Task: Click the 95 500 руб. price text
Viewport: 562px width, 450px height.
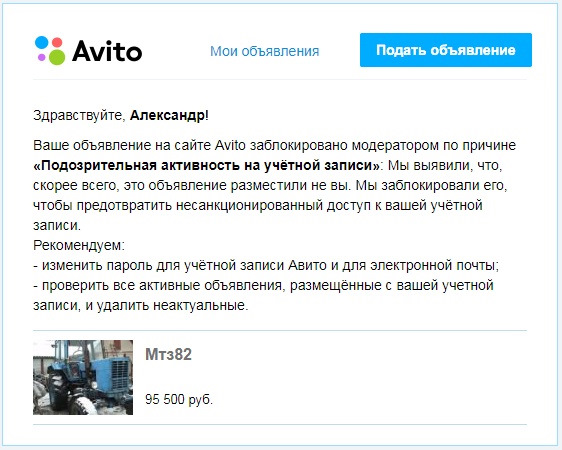Action: [179, 399]
